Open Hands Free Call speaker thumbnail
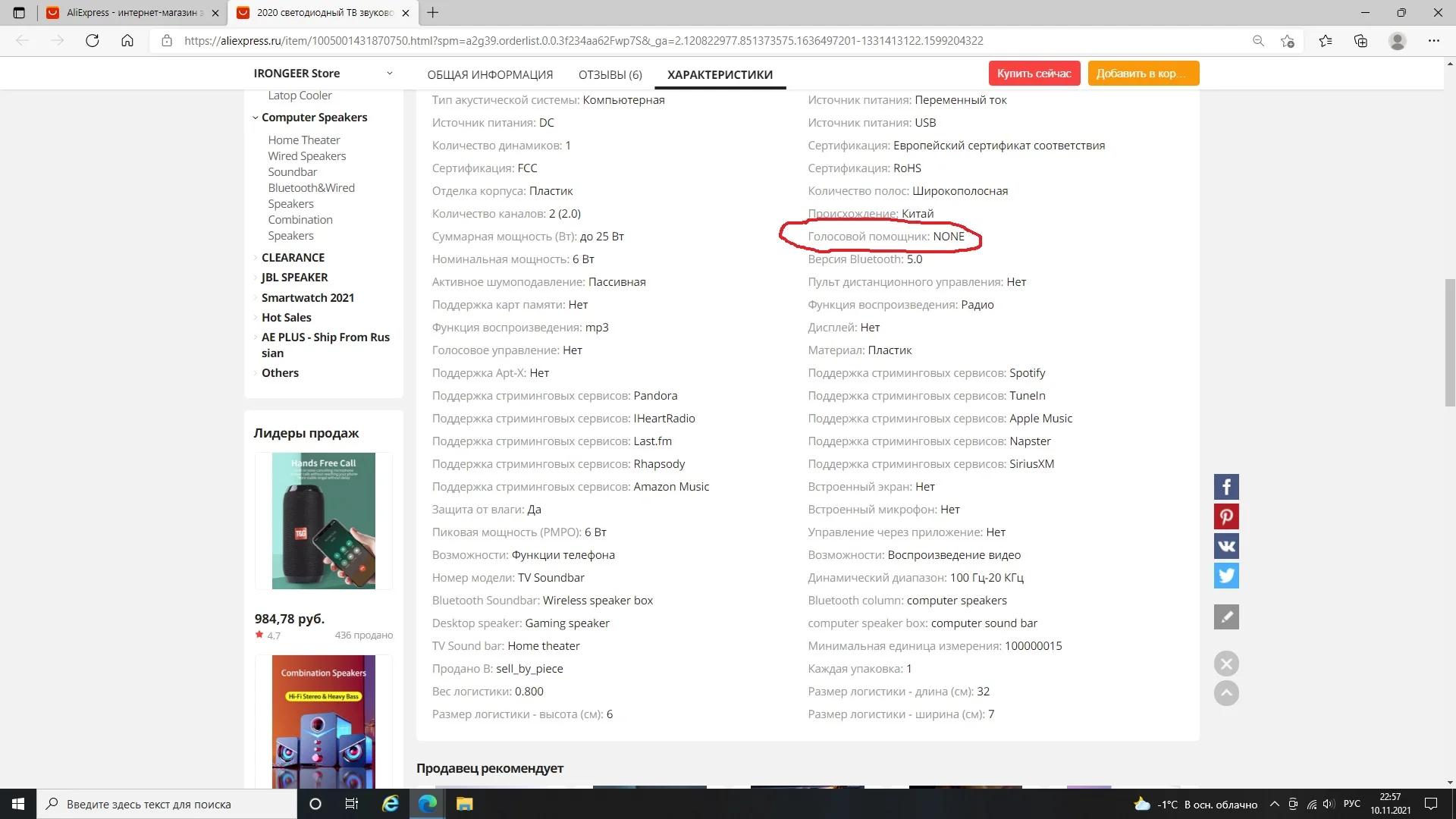The image size is (1456, 819). (x=324, y=521)
